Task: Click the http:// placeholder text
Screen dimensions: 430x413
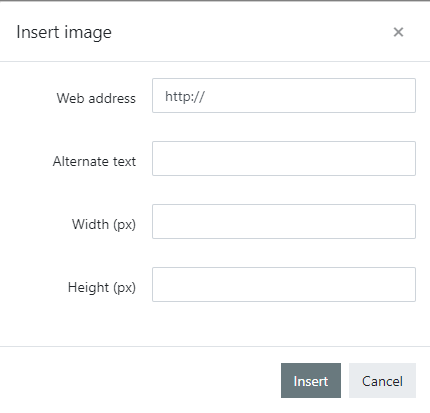Action: click(x=185, y=97)
